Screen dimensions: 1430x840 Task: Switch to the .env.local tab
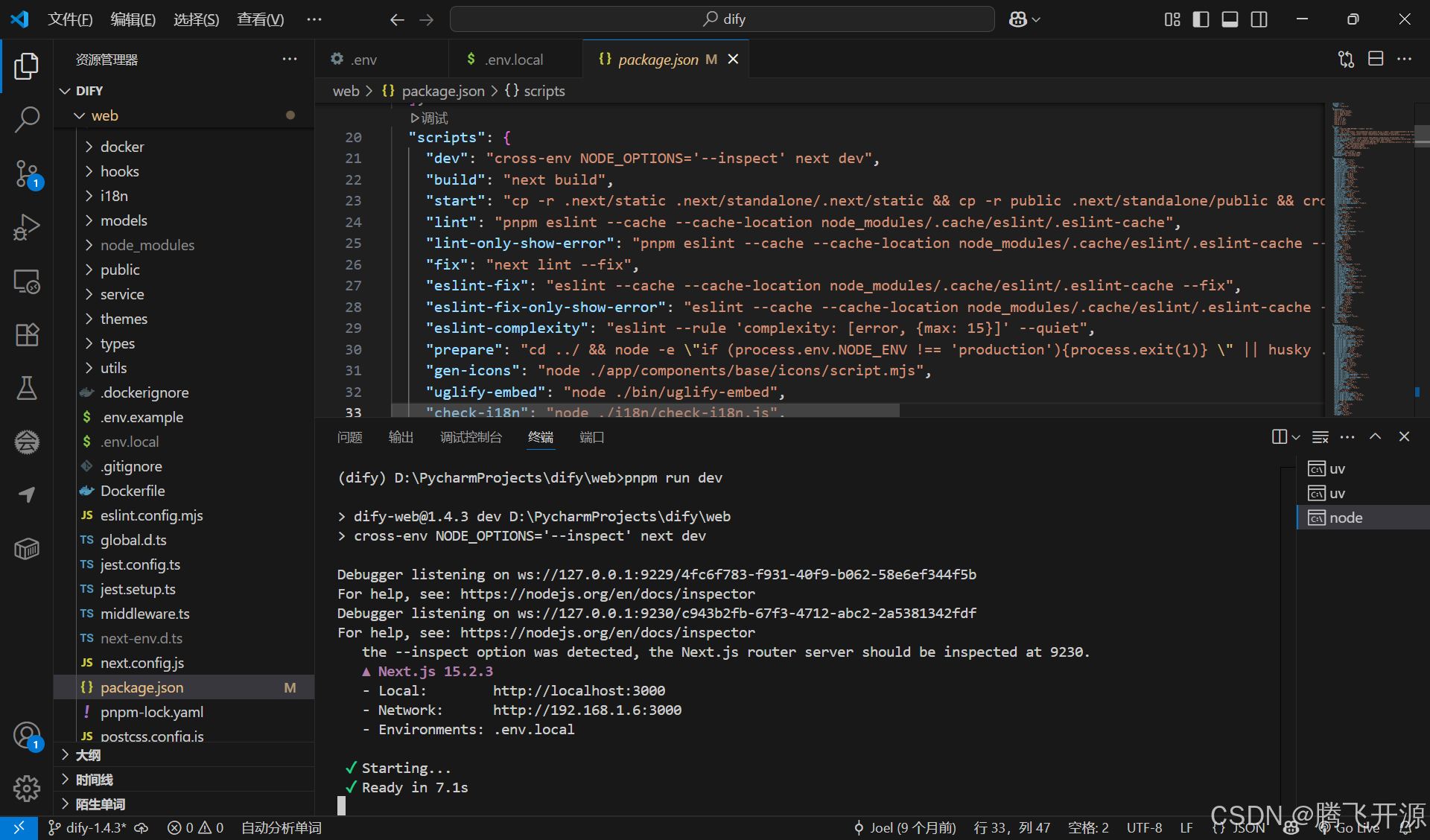click(x=514, y=60)
